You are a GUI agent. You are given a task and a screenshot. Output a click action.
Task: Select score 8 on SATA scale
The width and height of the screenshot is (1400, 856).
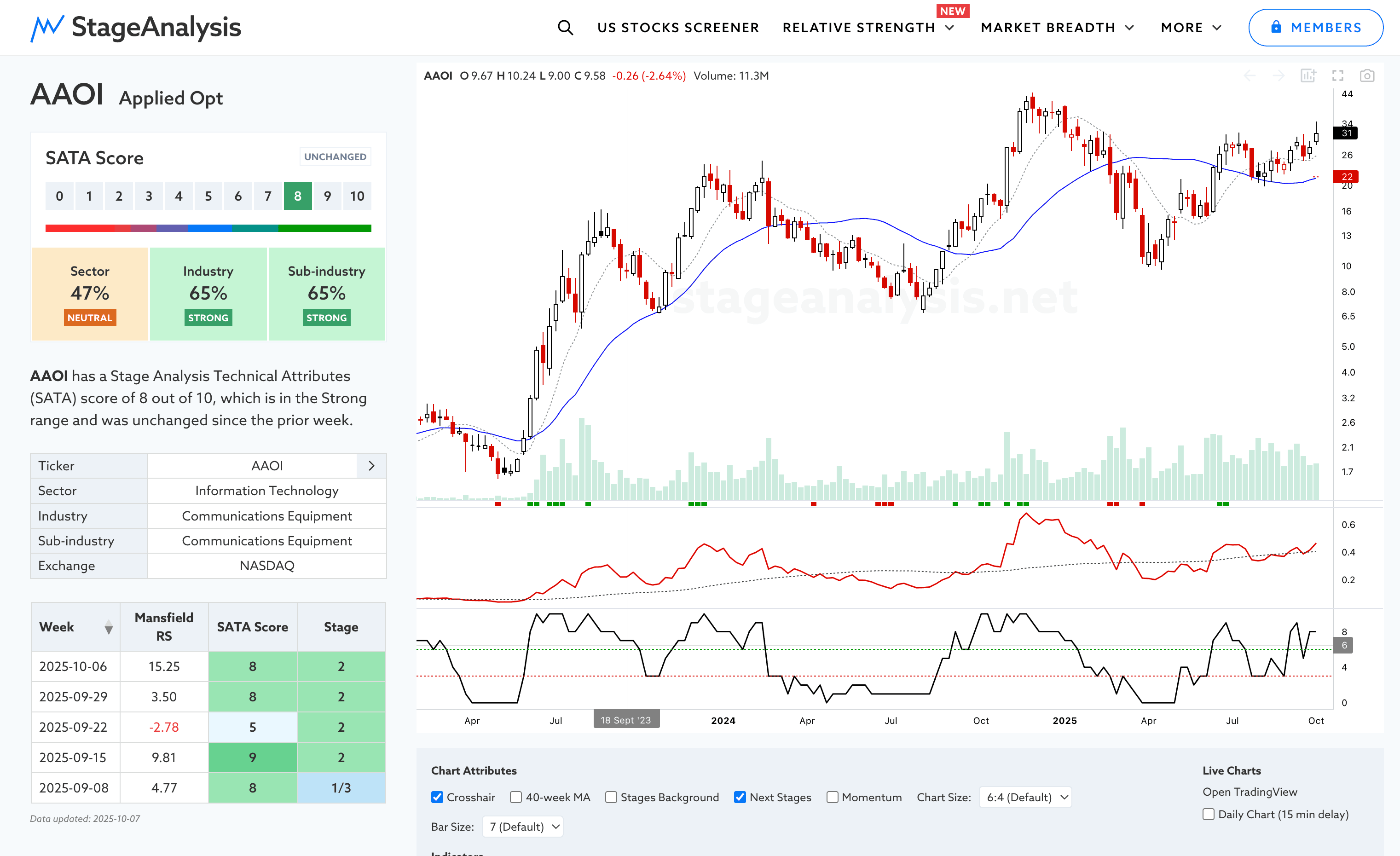297,196
